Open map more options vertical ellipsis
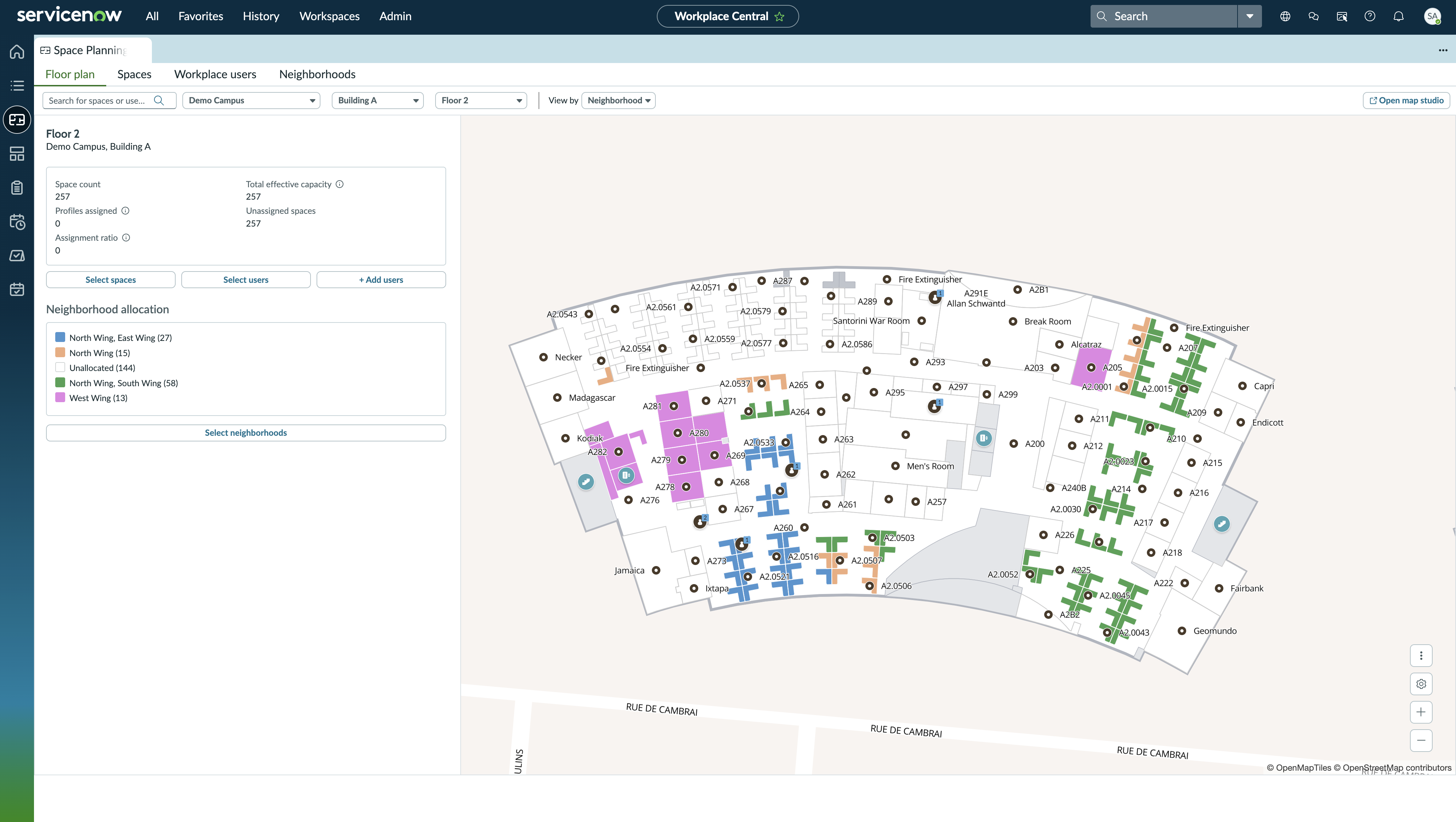The width and height of the screenshot is (1456, 822). pyautogui.click(x=1421, y=656)
